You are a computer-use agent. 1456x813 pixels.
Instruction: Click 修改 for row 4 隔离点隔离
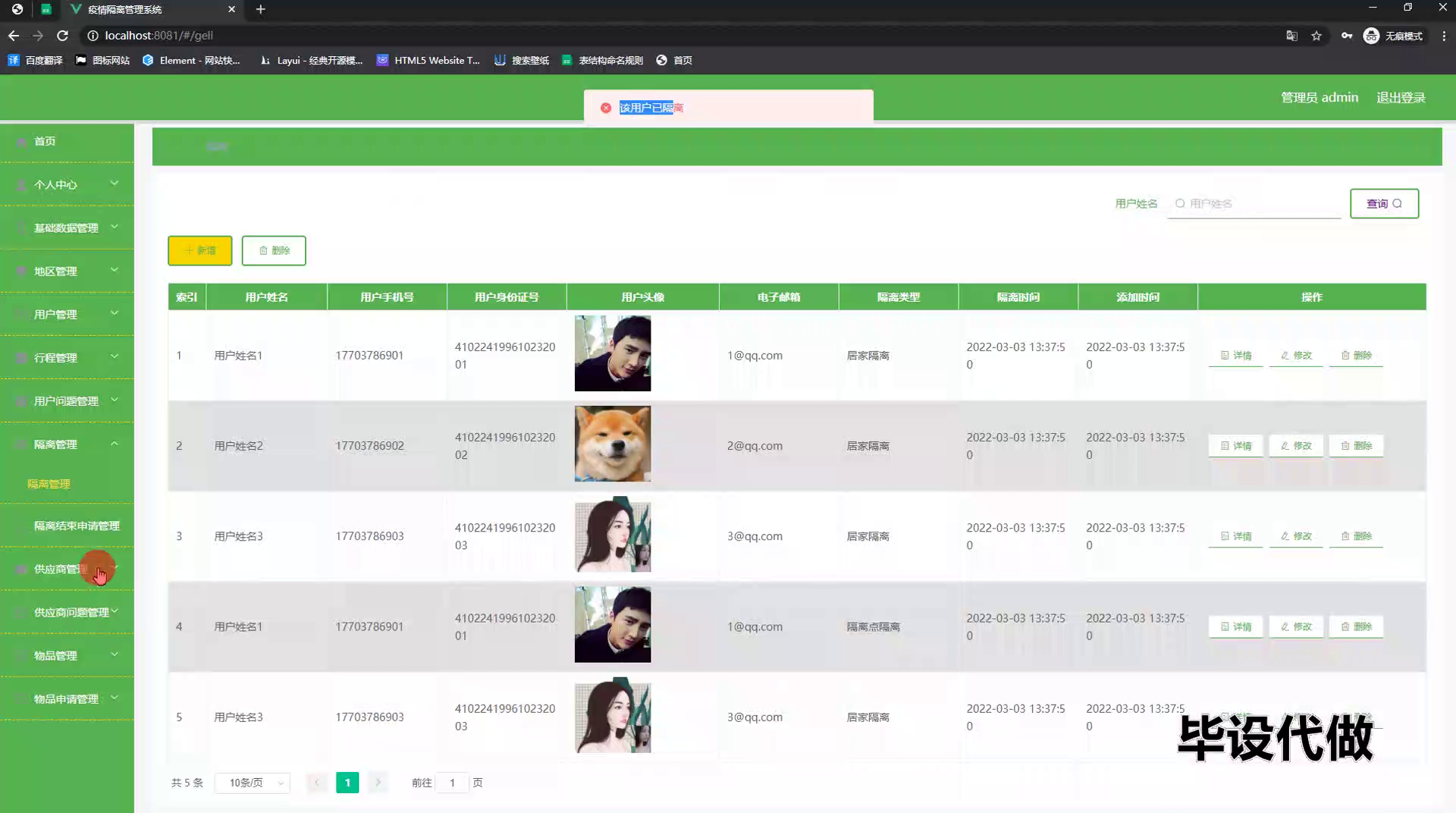1296,626
